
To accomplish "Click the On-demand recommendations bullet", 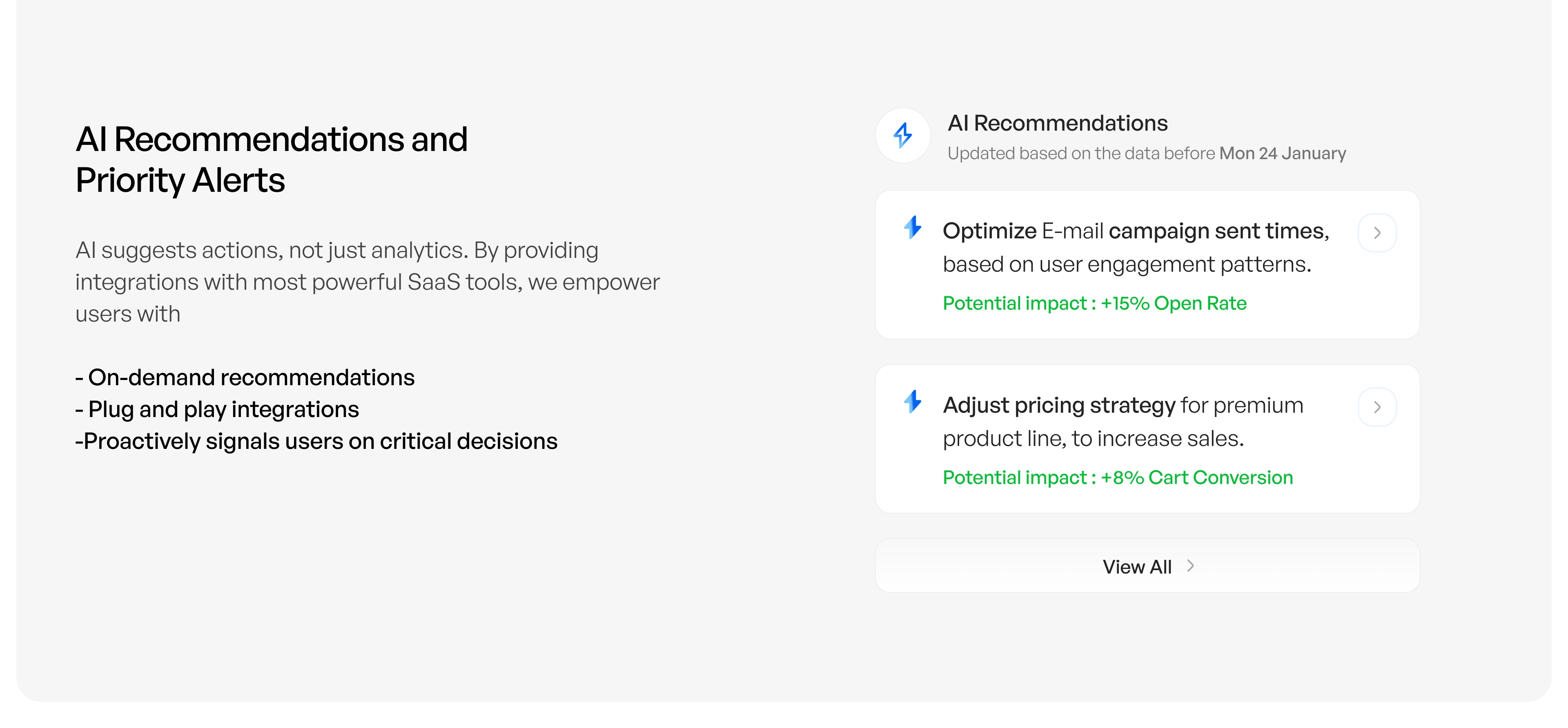I will point(245,378).
